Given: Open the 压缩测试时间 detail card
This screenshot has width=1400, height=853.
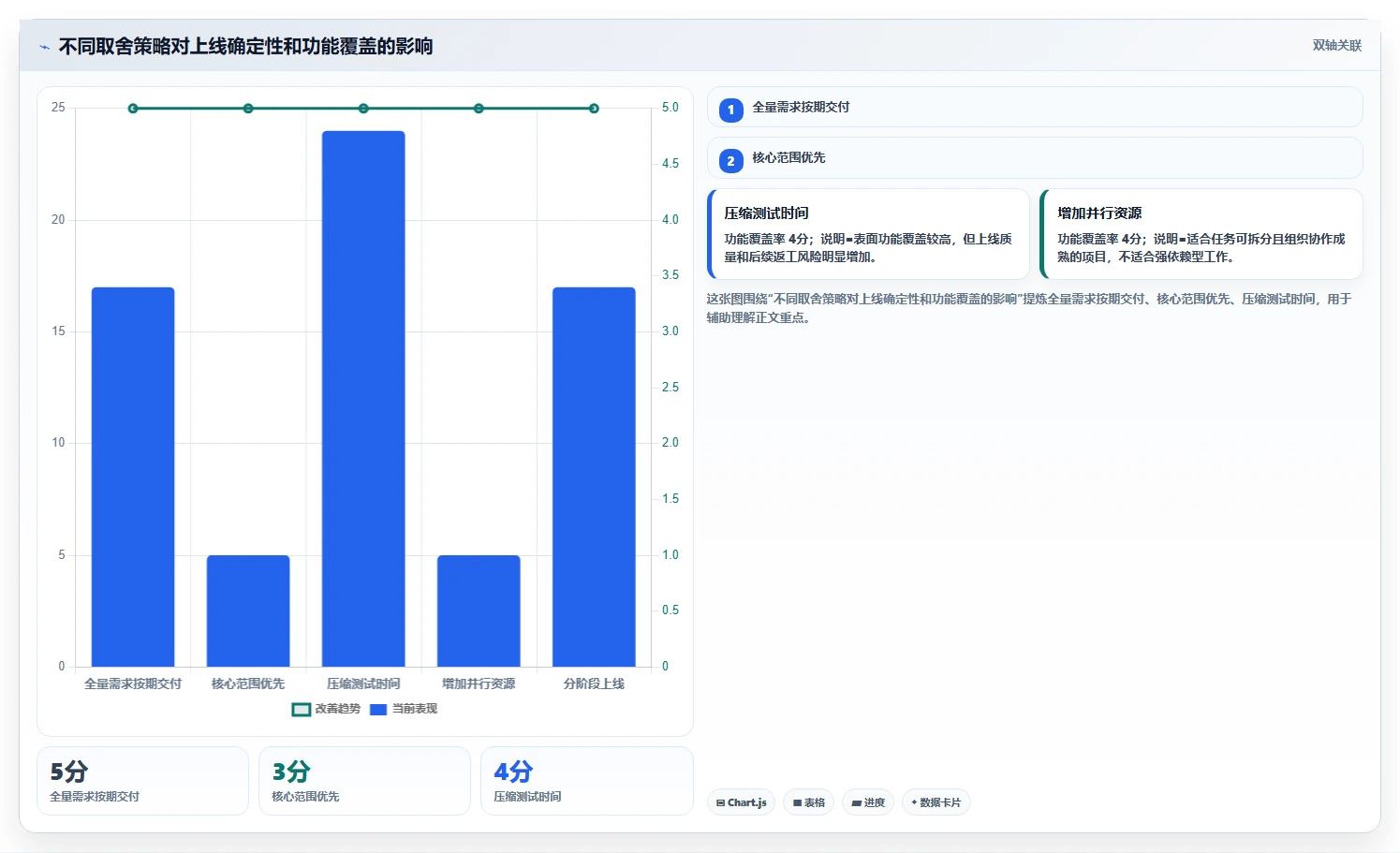Looking at the screenshot, I should (x=868, y=234).
